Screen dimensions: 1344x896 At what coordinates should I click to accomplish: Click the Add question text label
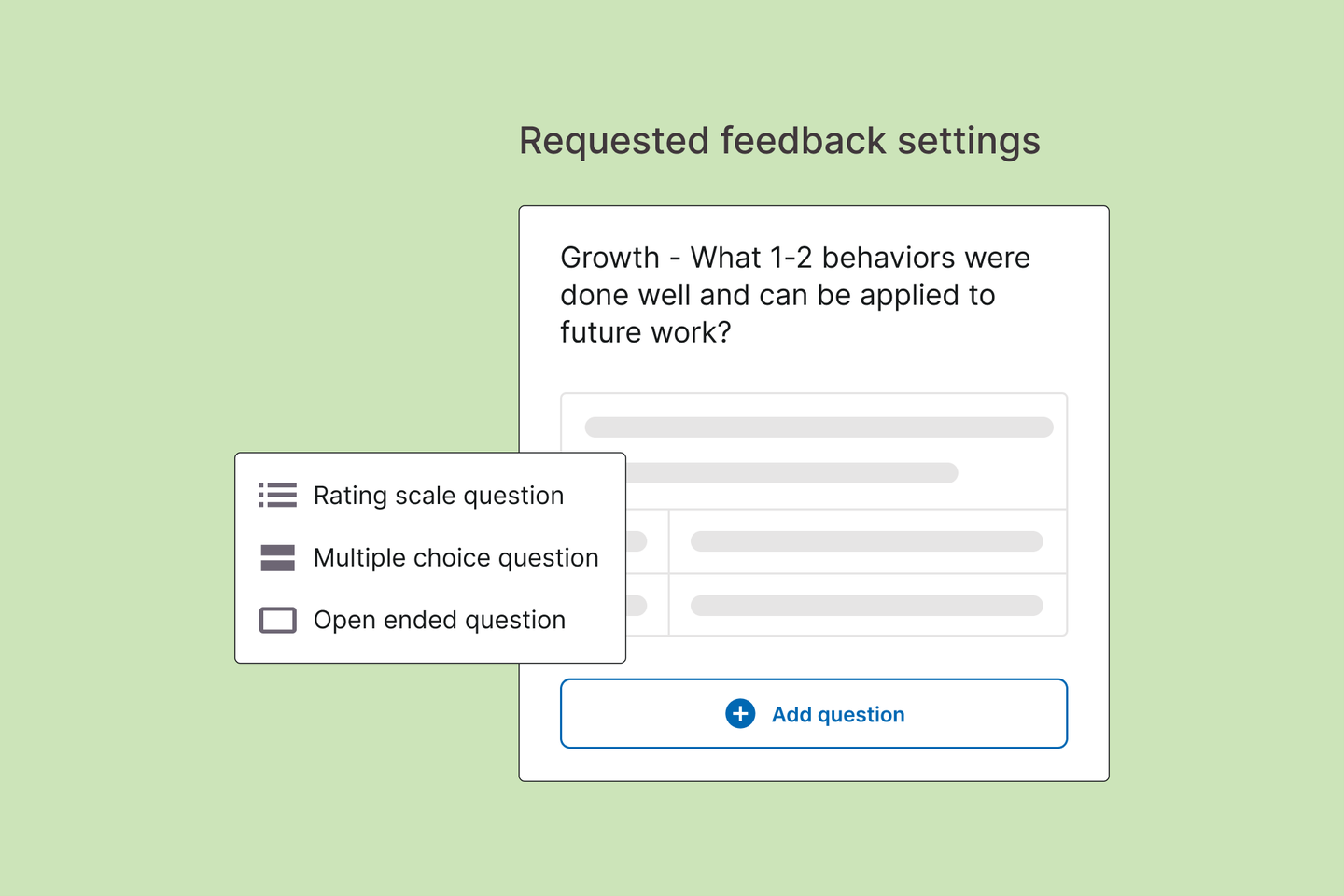[x=838, y=715]
